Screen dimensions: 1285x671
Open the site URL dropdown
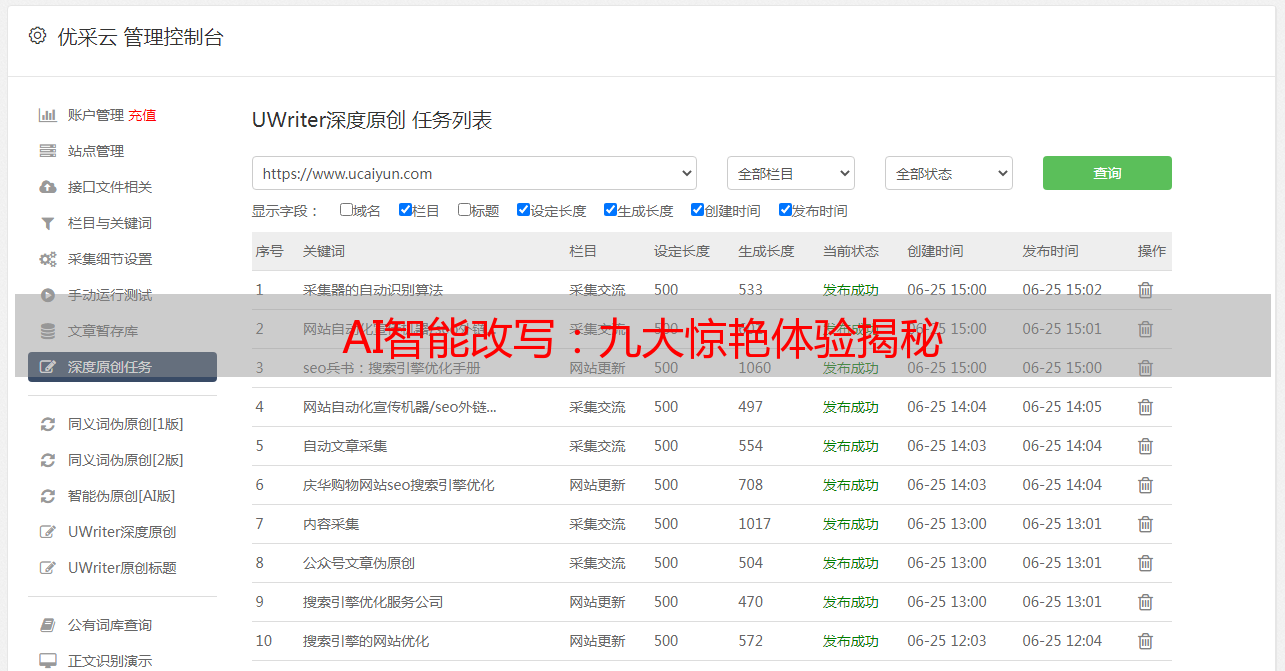tap(474, 173)
